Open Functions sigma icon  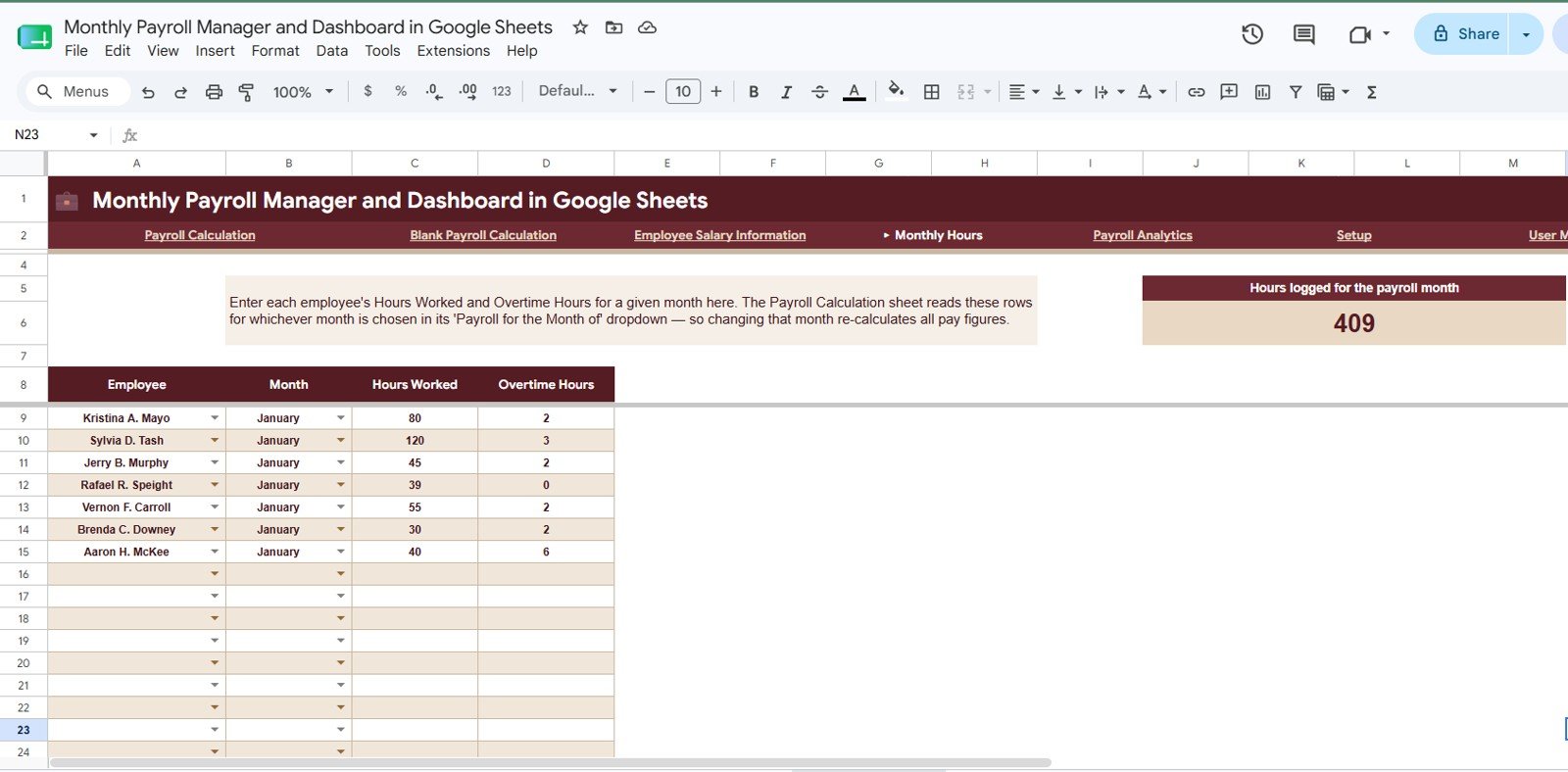coord(1372,91)
